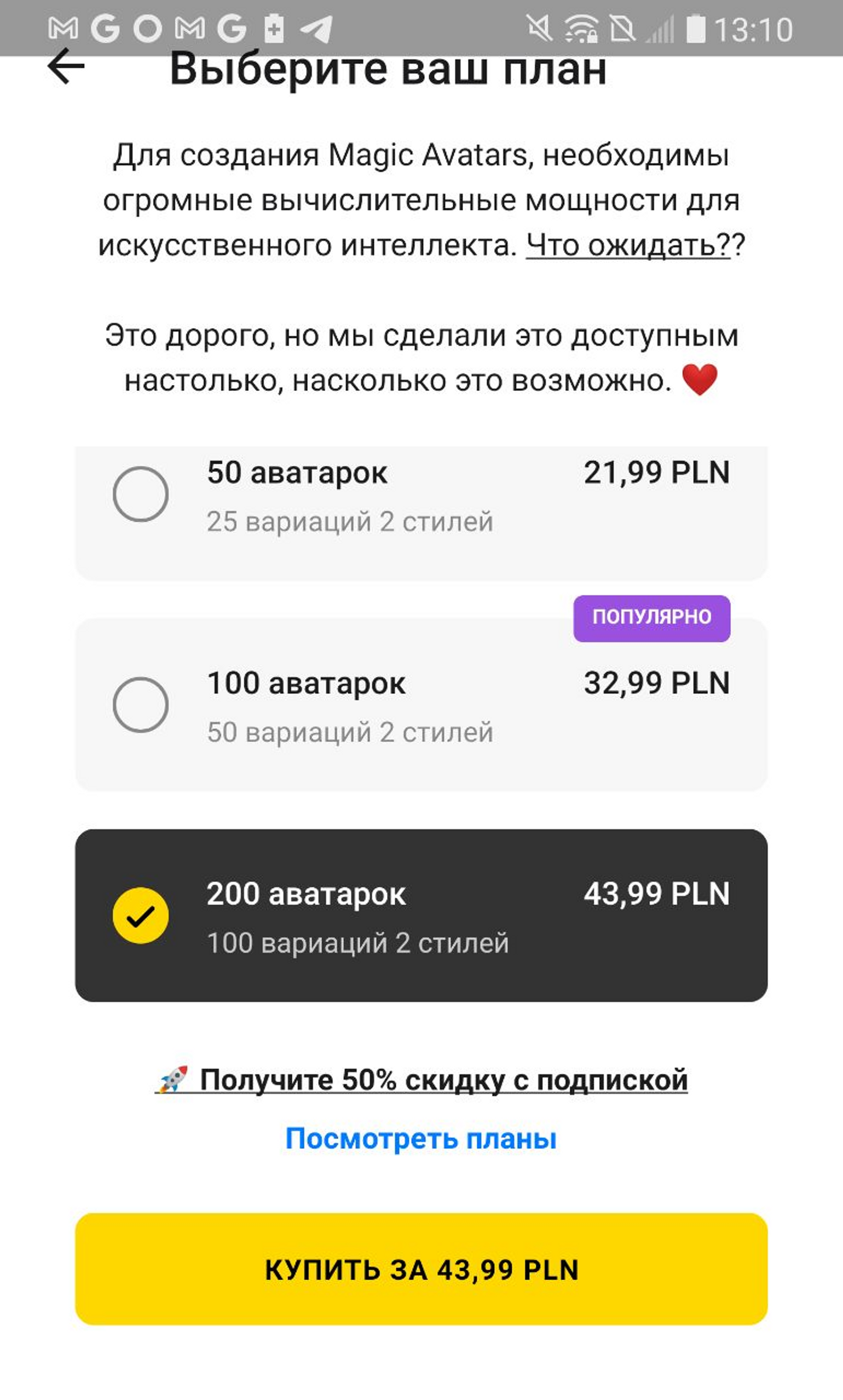The width and height of the screenshot is (843, 1400).
Task: Toggle the yellow 200 аватарок checkmark
Action: [140, 915]
